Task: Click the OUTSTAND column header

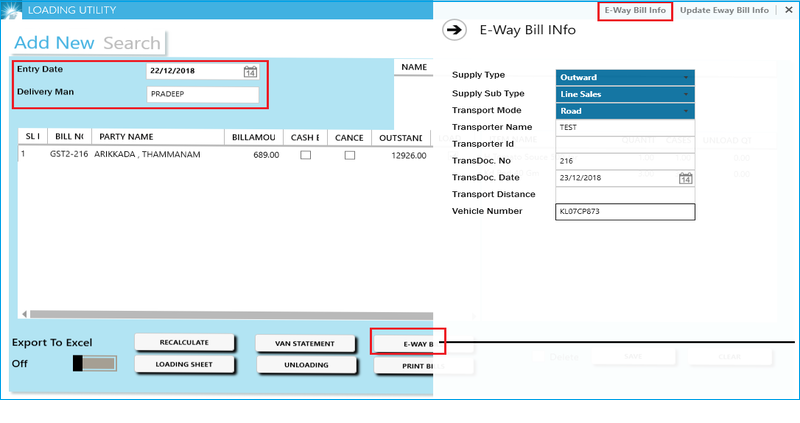Action: tap(402, 138)
